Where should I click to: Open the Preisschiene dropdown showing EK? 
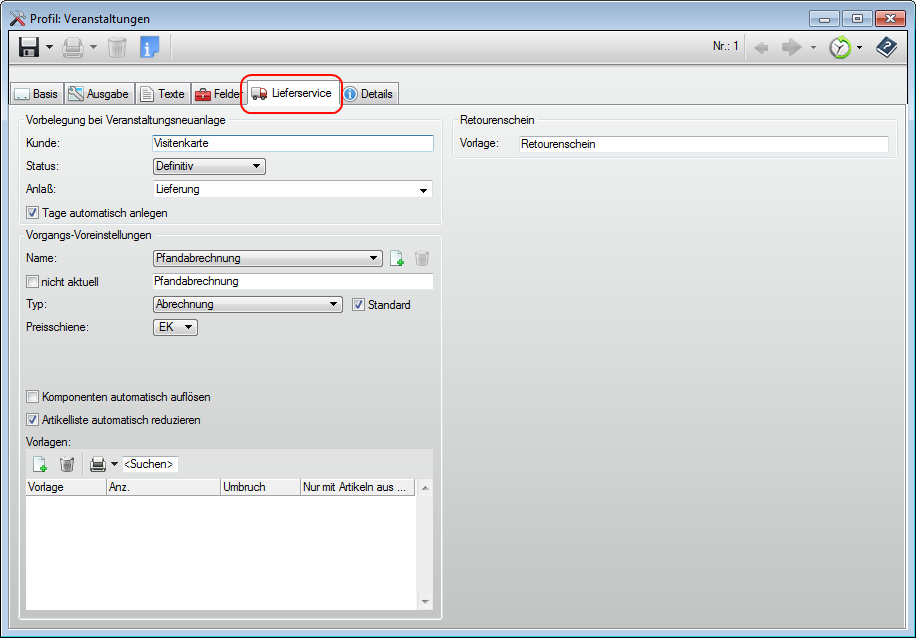pos(175,327)
